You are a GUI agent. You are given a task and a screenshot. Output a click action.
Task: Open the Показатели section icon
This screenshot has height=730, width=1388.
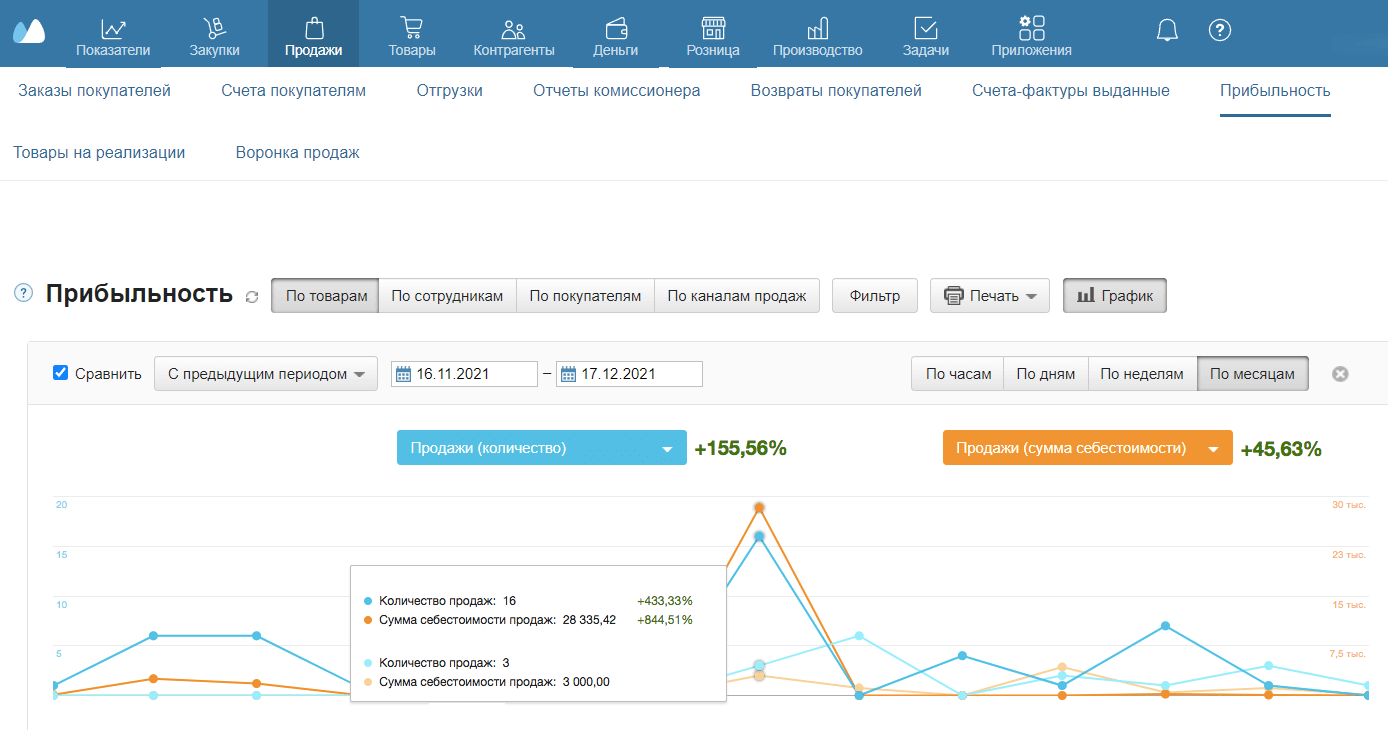pos(113,28)
